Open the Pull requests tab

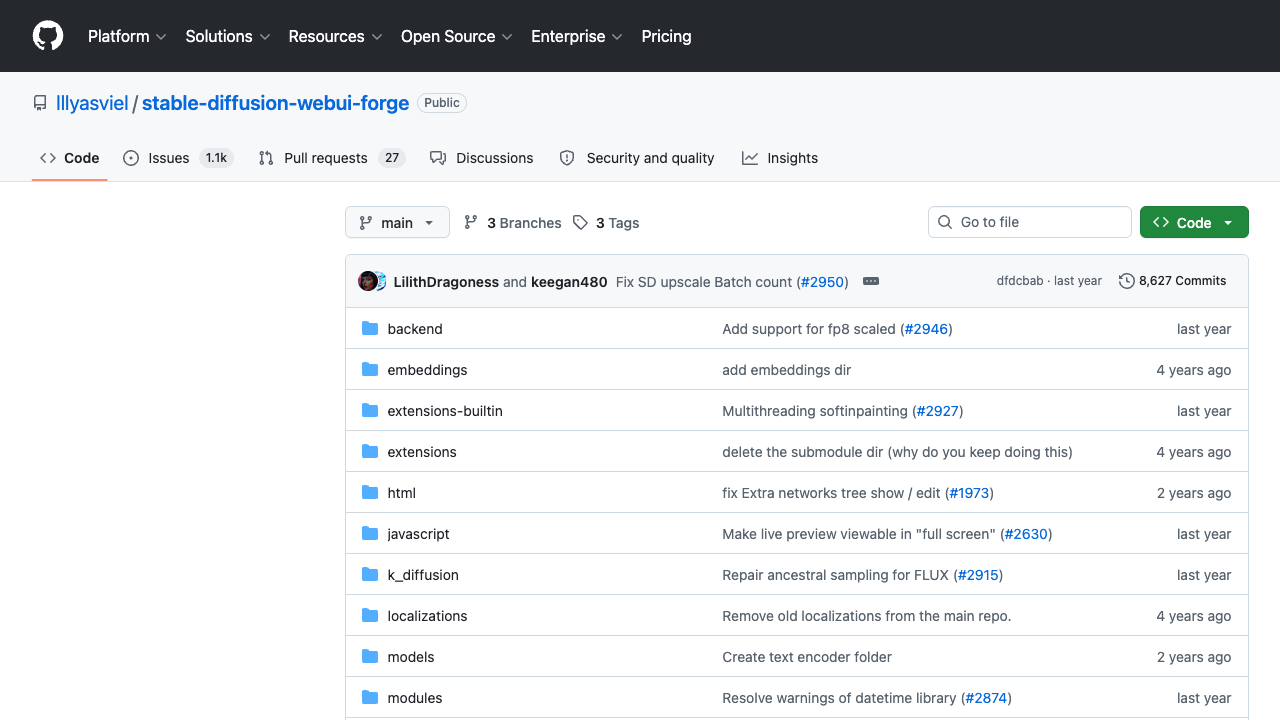pos(331,158)
